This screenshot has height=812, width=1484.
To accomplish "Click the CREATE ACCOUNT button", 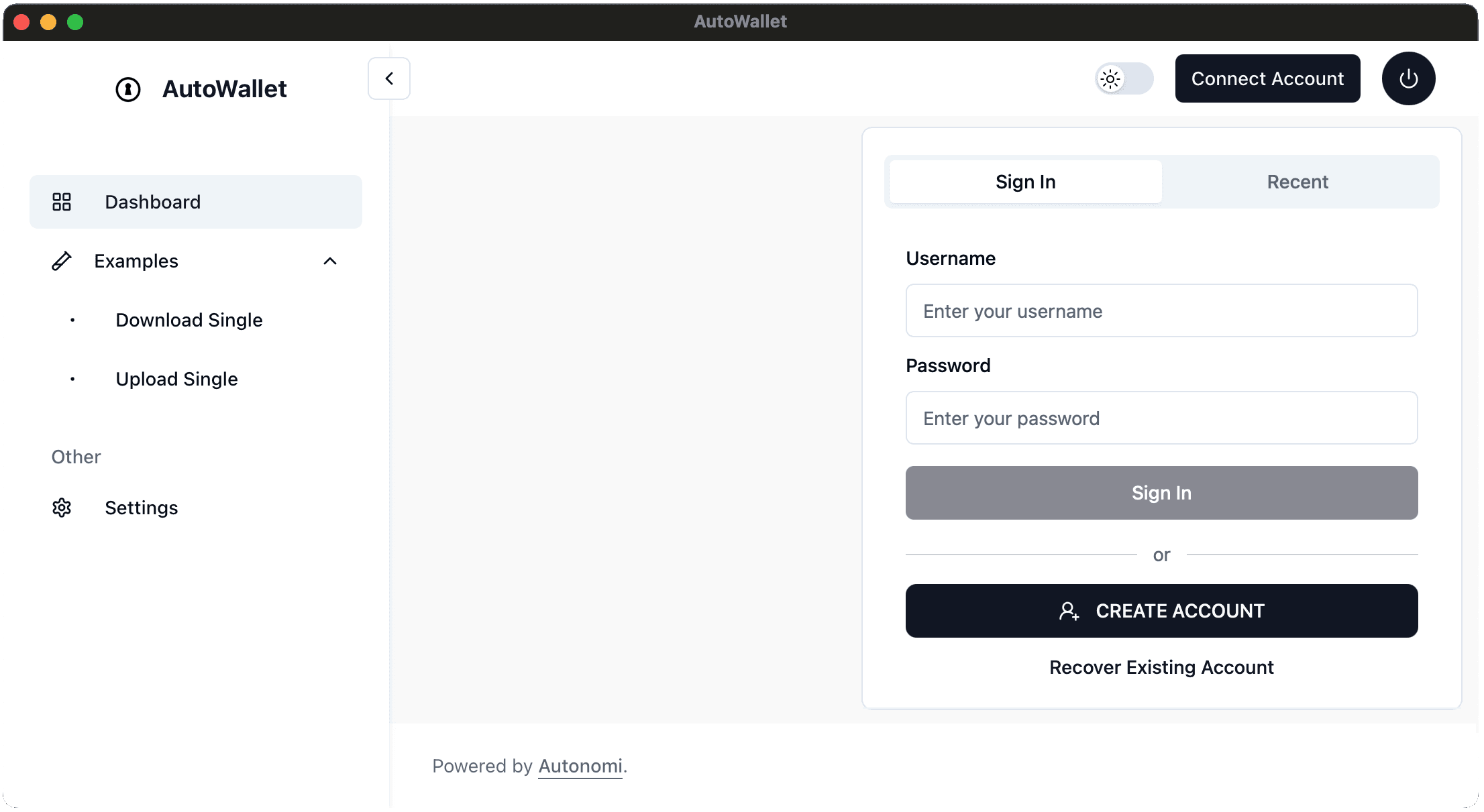I will (x=1161, y=611).
